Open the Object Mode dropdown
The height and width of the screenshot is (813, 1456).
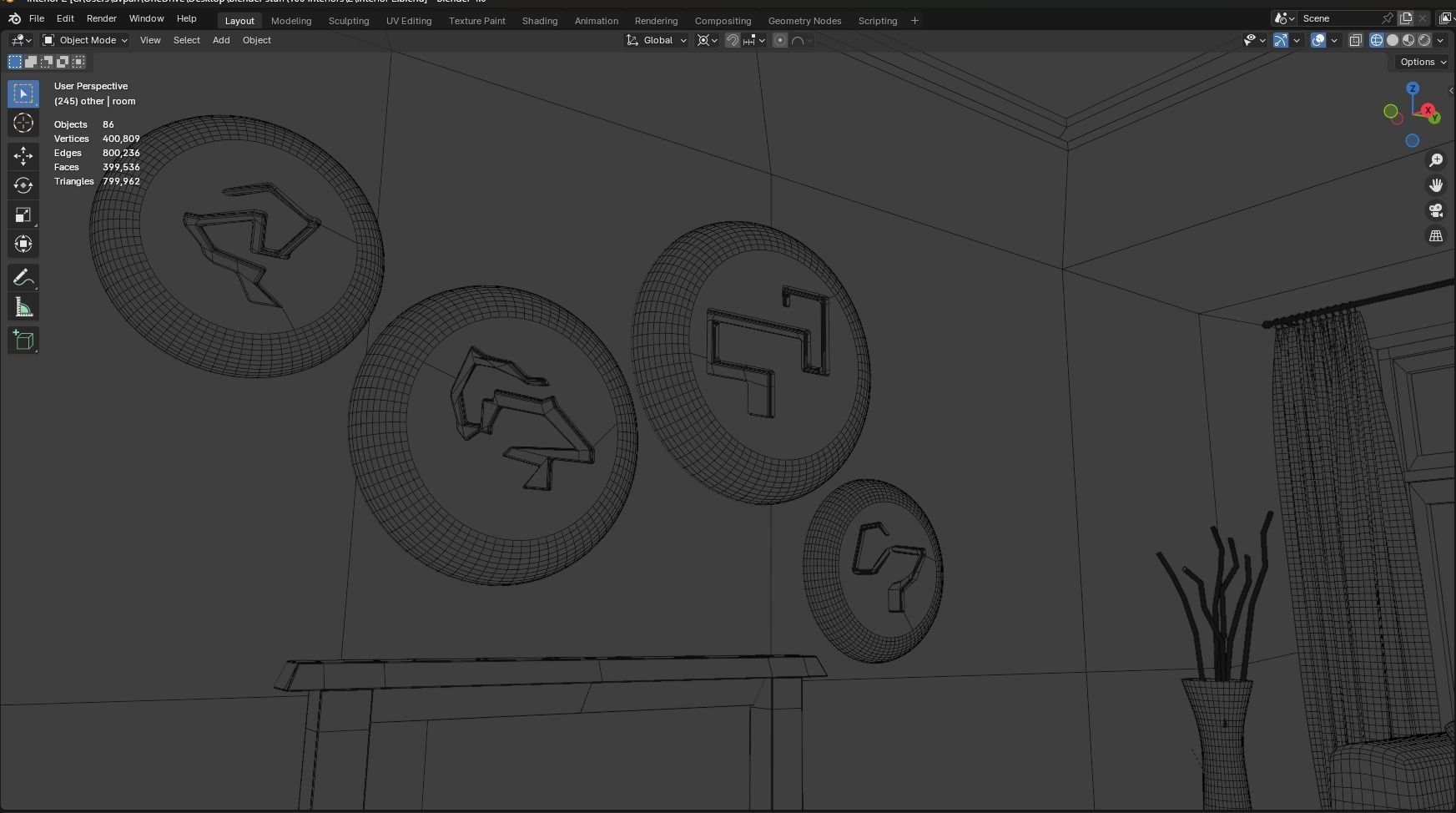tap(85, 40)
